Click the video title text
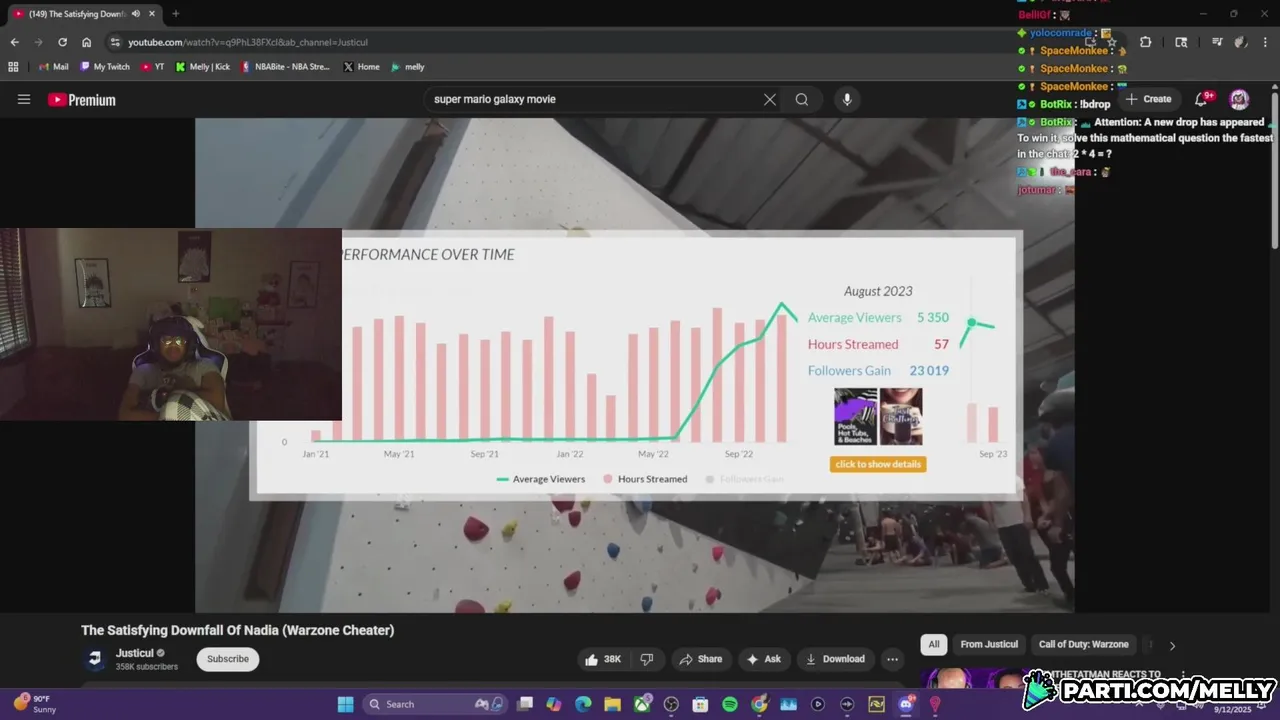The height and width of the screenshot is (720, 1280). pyautogui.click(x=238, y=630)
